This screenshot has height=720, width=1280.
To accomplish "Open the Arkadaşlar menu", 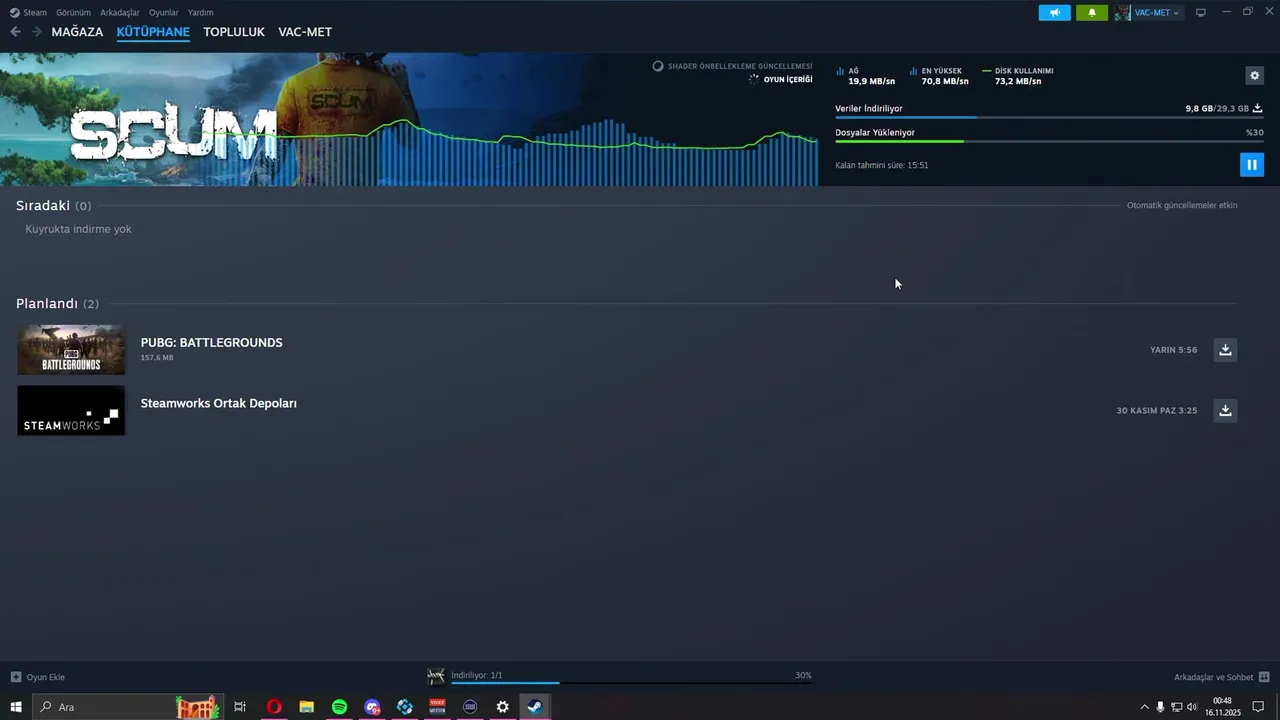I will 120,13.
